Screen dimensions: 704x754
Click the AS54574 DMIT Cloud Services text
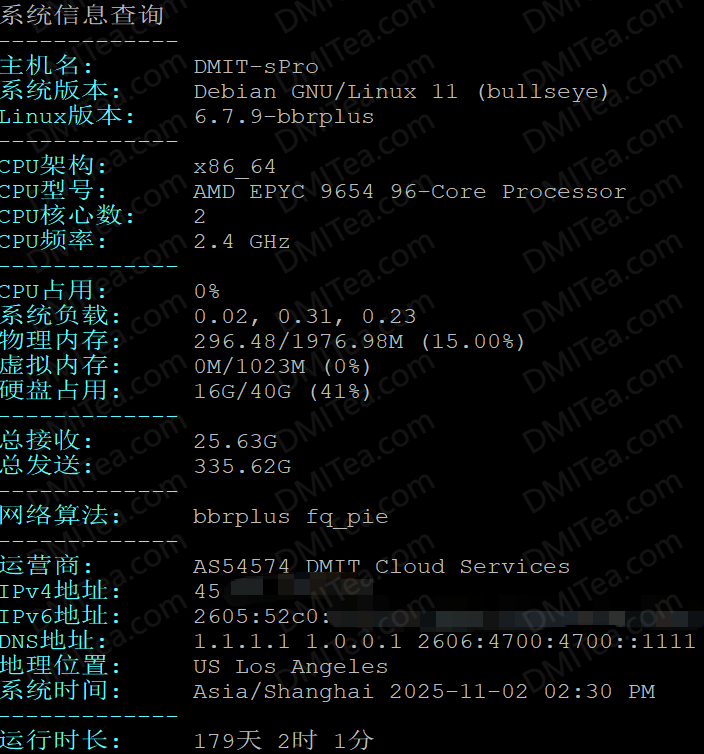(381, 567)
